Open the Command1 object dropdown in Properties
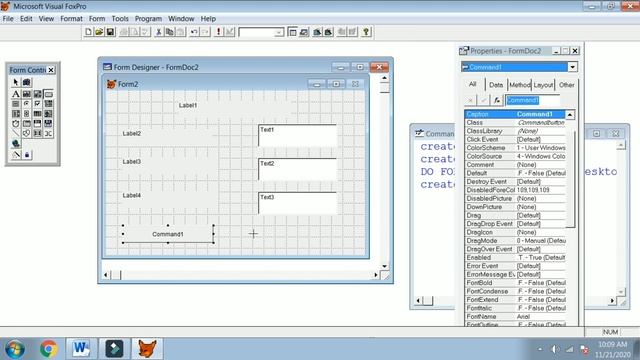The height and width of the screenshot is (360, 640). (572, 67)
